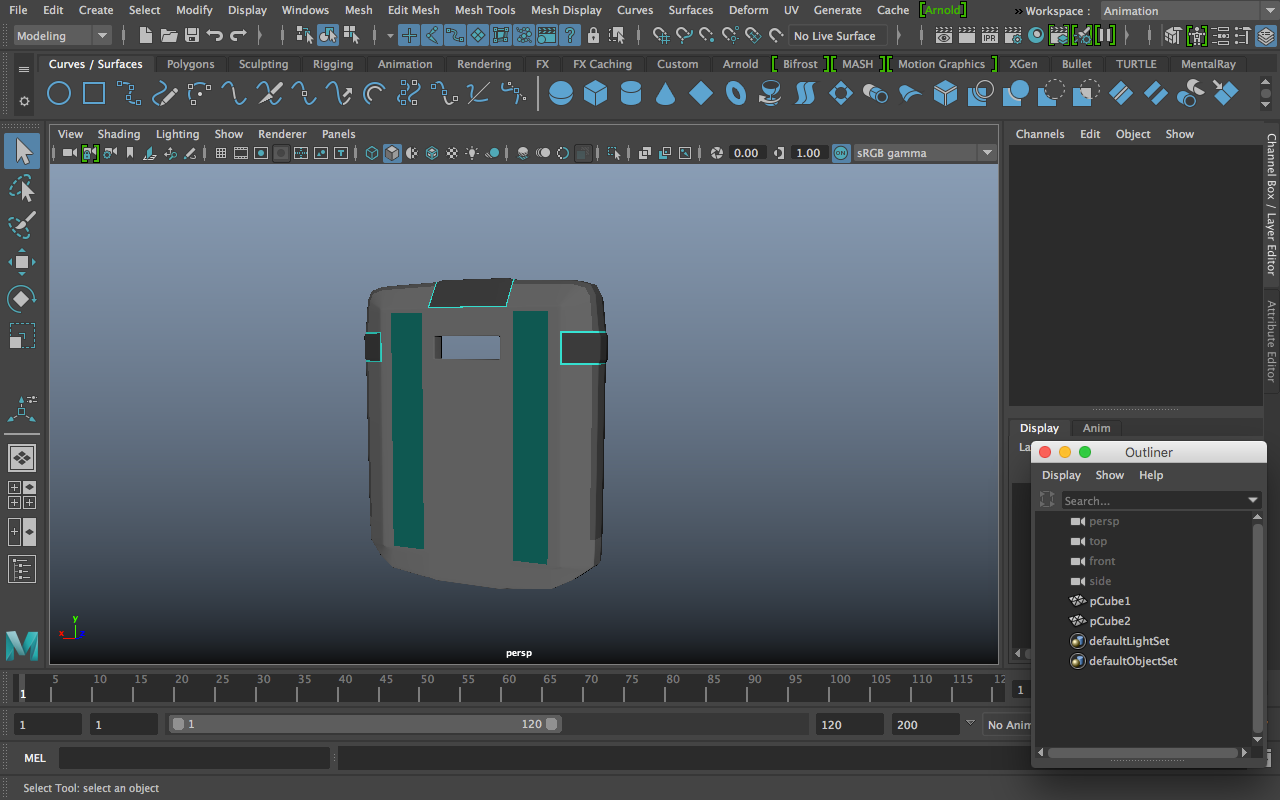Expand the sRGB gamma view transform dropdown
This screenshot has width=1280, height=800.
coord(987,153)
